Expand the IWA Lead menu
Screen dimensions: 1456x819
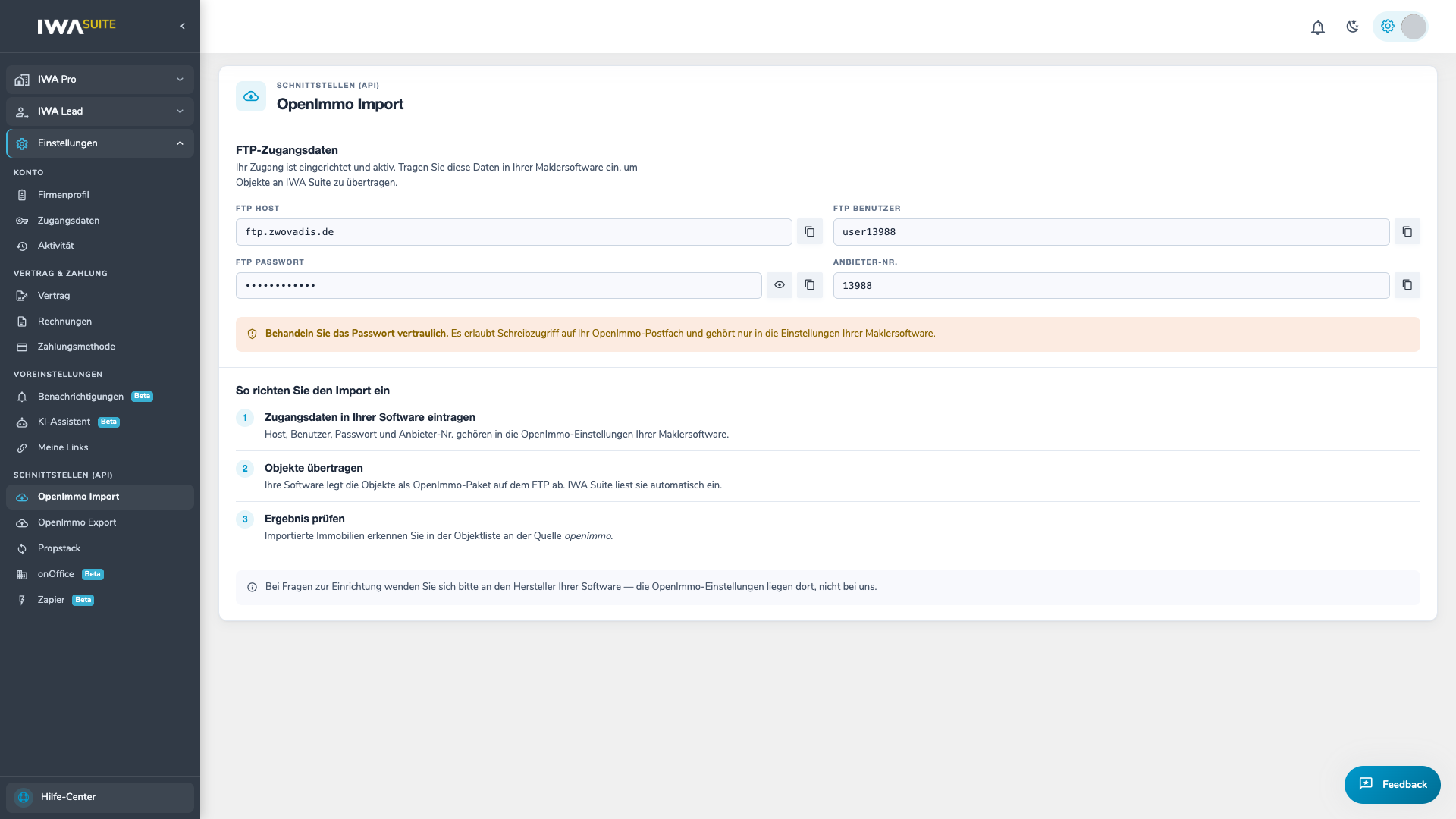(x=100, y=111)
